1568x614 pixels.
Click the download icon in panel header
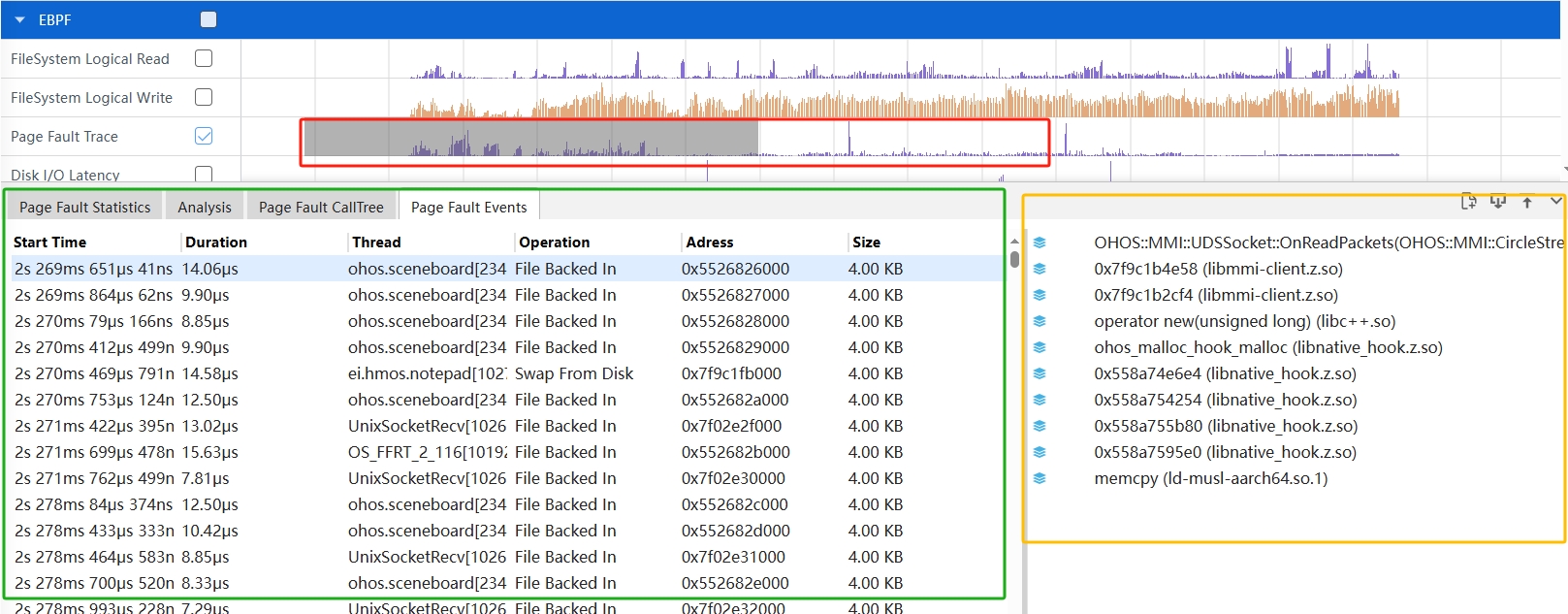pos(1498,202)
